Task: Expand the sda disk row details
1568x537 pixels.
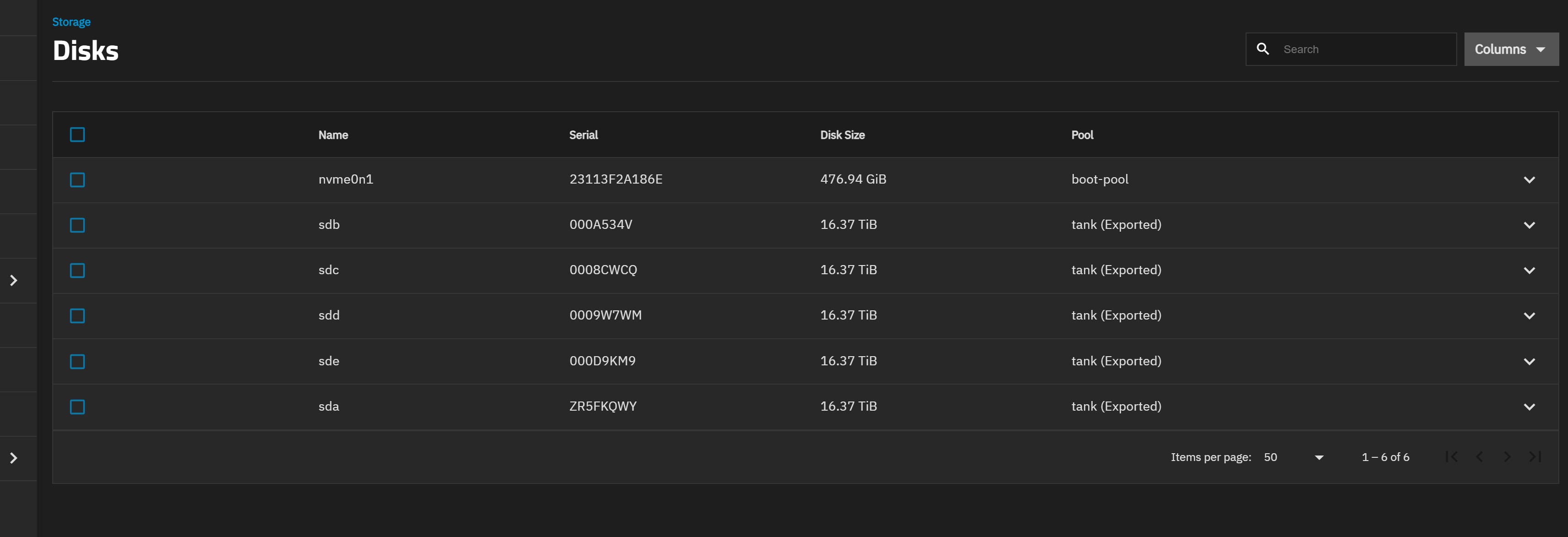Action: [x=1529, y=407]
